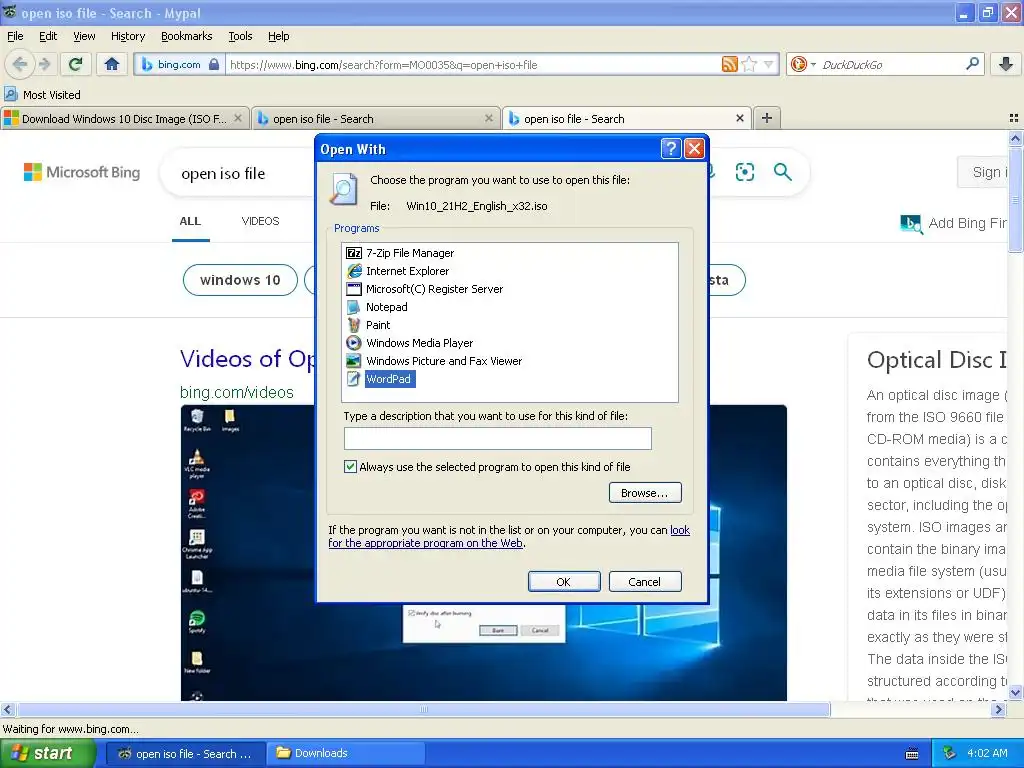Click the Browse... button
The image size is (1024, 768).
tap(645, 493)
